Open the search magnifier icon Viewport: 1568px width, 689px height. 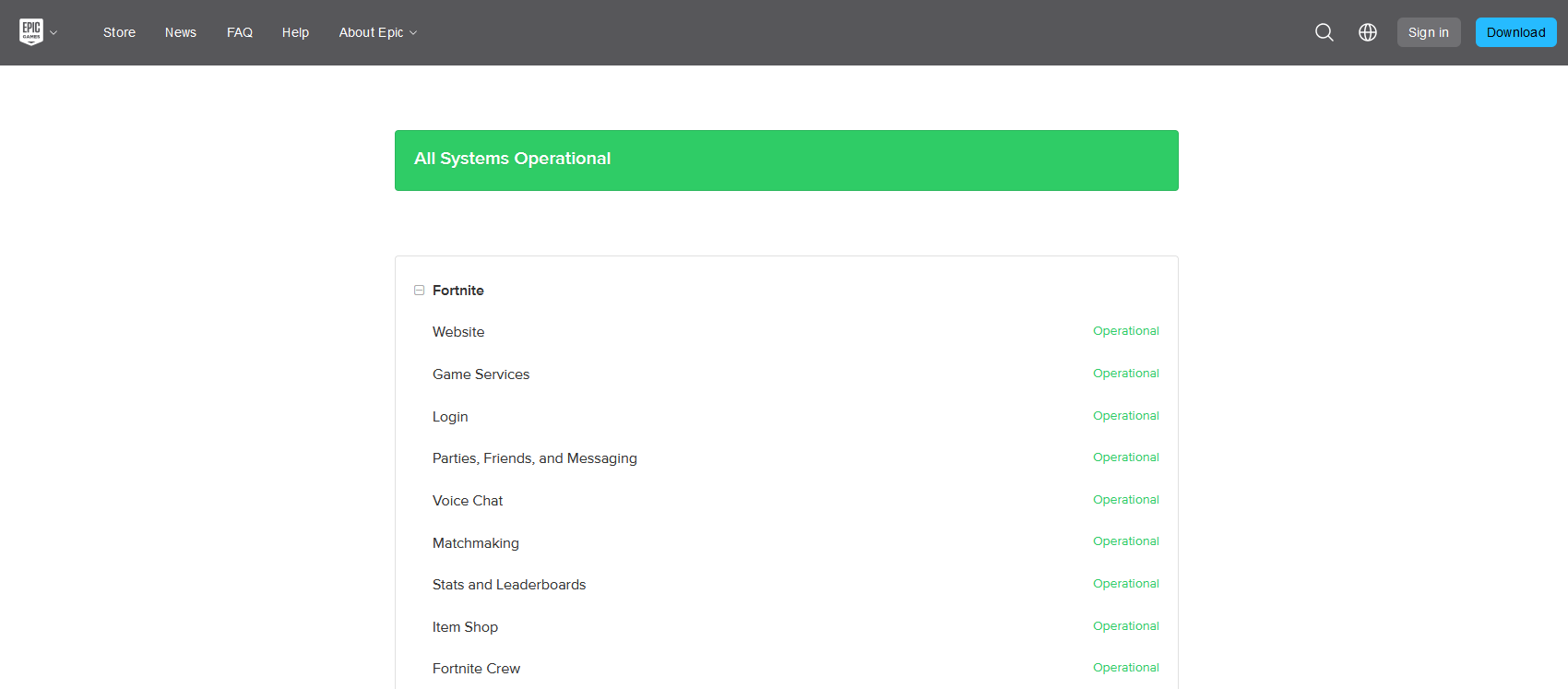click(1324, 32)
